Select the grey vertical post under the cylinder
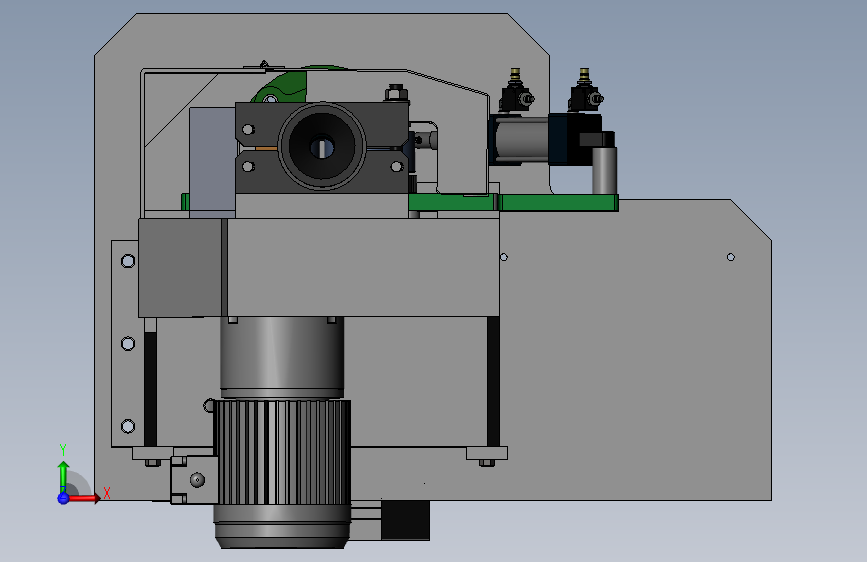The image size is (867, 562). (x=604, y=170)
